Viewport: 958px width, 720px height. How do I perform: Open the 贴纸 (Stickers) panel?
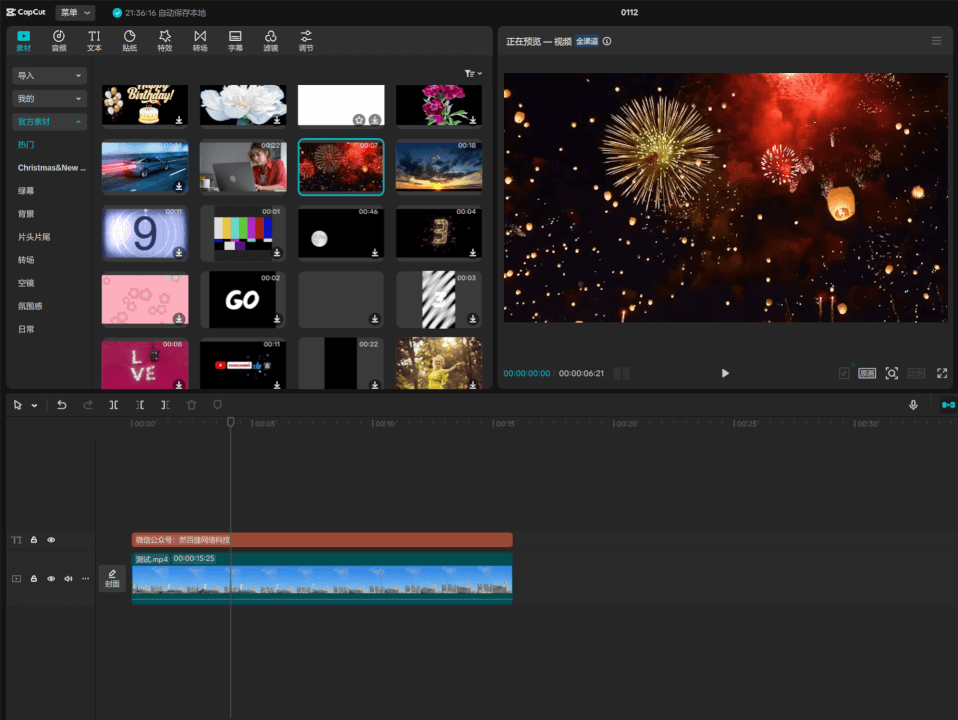click(x=129, y=40)
